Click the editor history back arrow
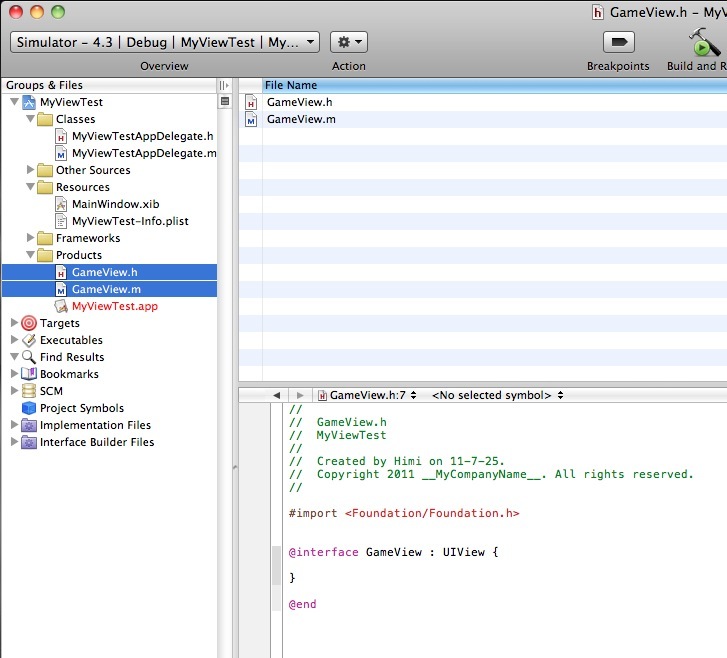Viewport: 727px width, 658px height. [x=276, y=396]
